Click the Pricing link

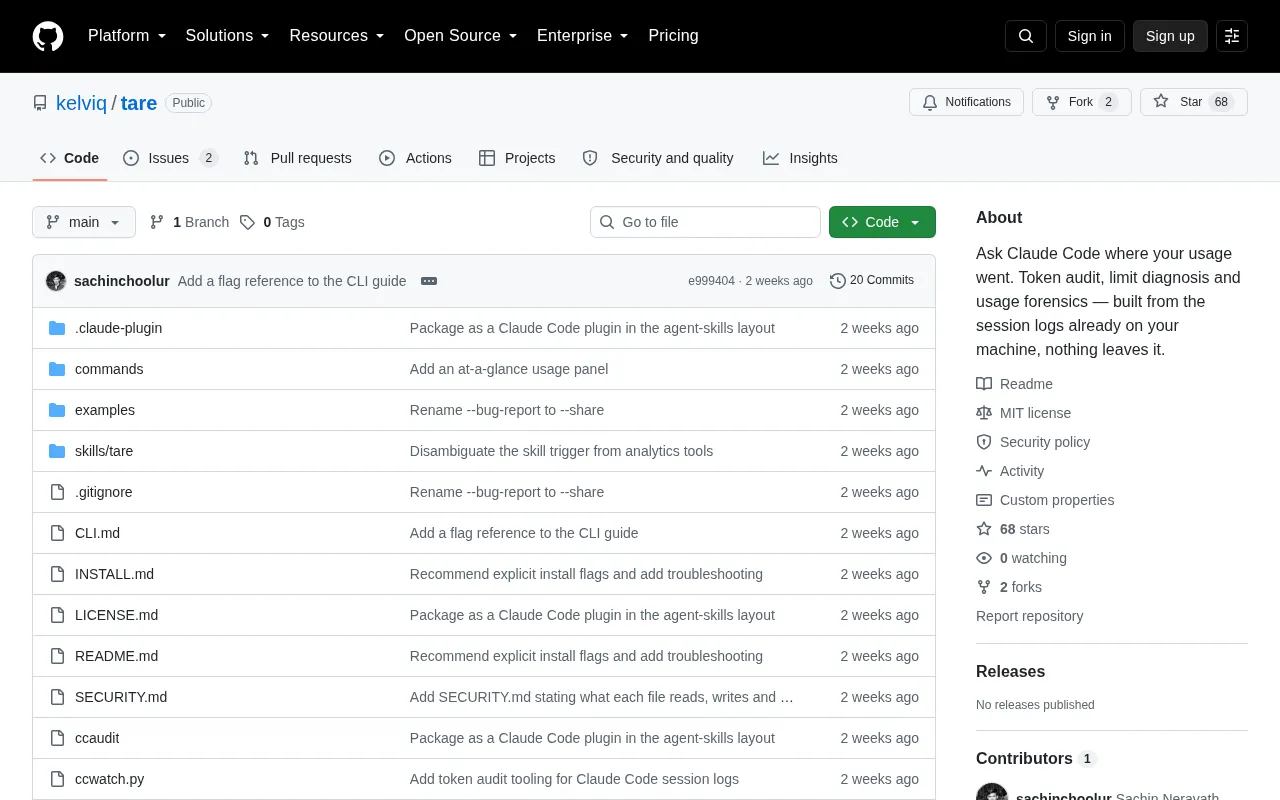pos(673,36)
